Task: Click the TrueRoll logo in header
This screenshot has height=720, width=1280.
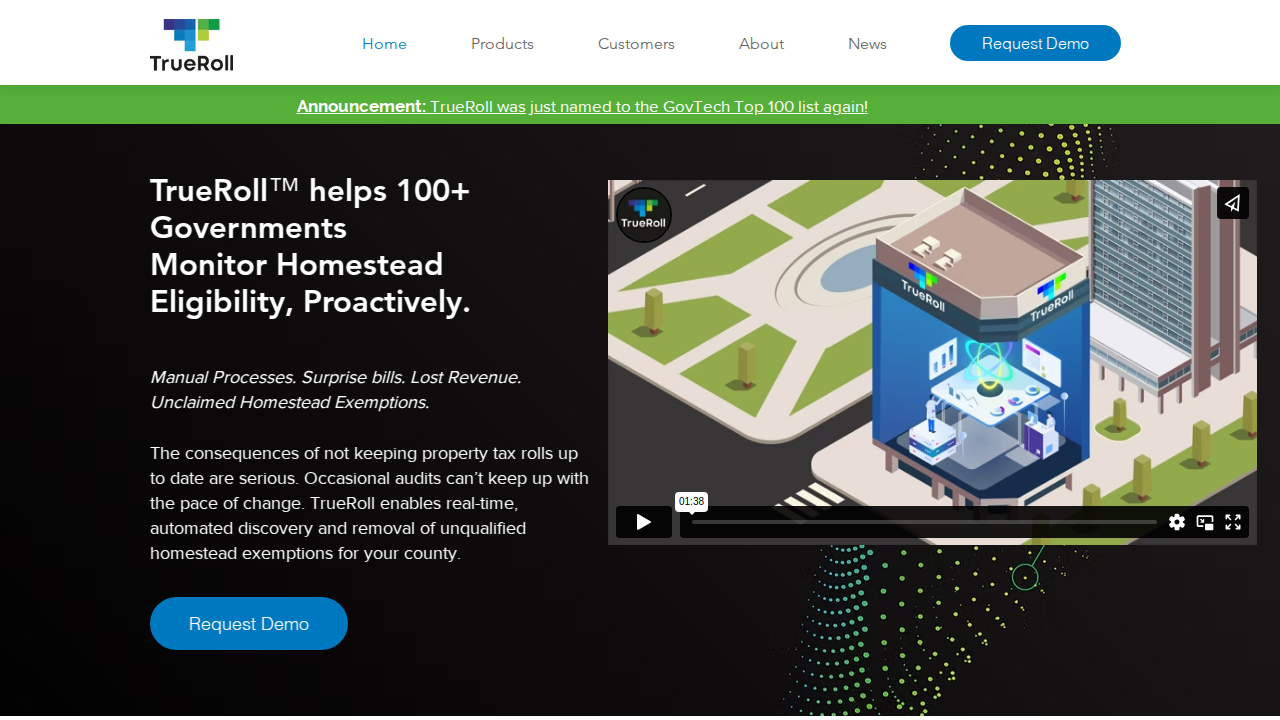Action: click(x=192, y=45)
